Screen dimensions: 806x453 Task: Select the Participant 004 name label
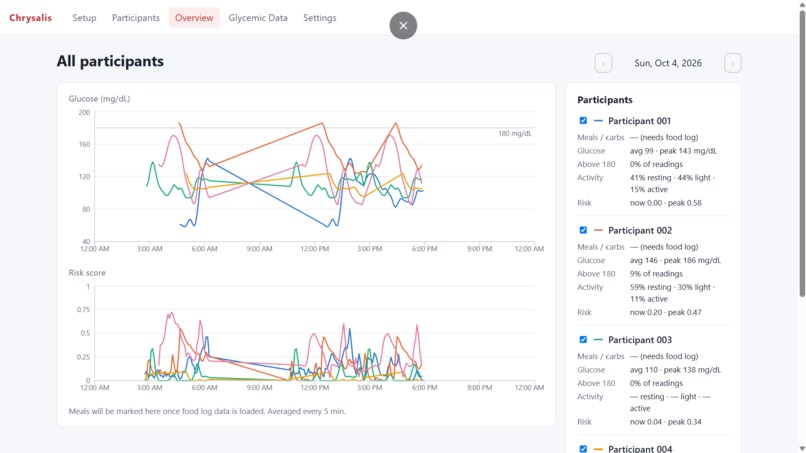(x=640, y=449)
